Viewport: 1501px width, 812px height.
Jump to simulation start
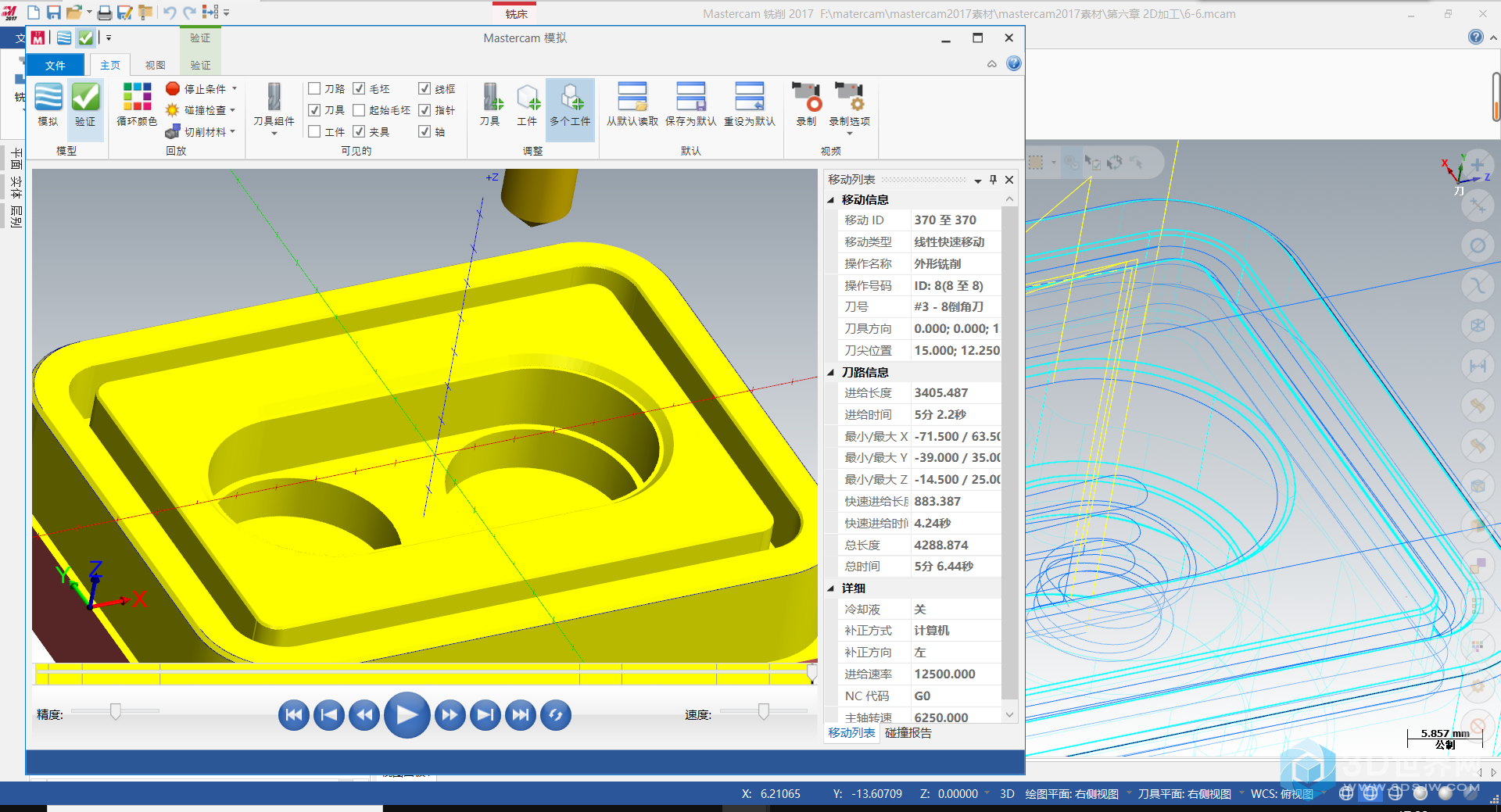click(x=293, y=714)
